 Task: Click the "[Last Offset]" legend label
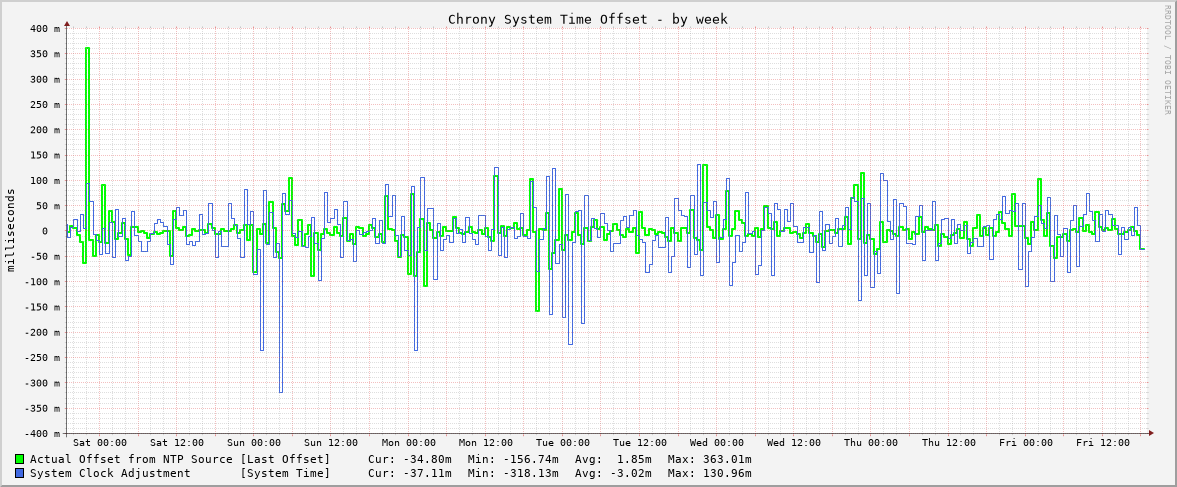tap(285, 459)
